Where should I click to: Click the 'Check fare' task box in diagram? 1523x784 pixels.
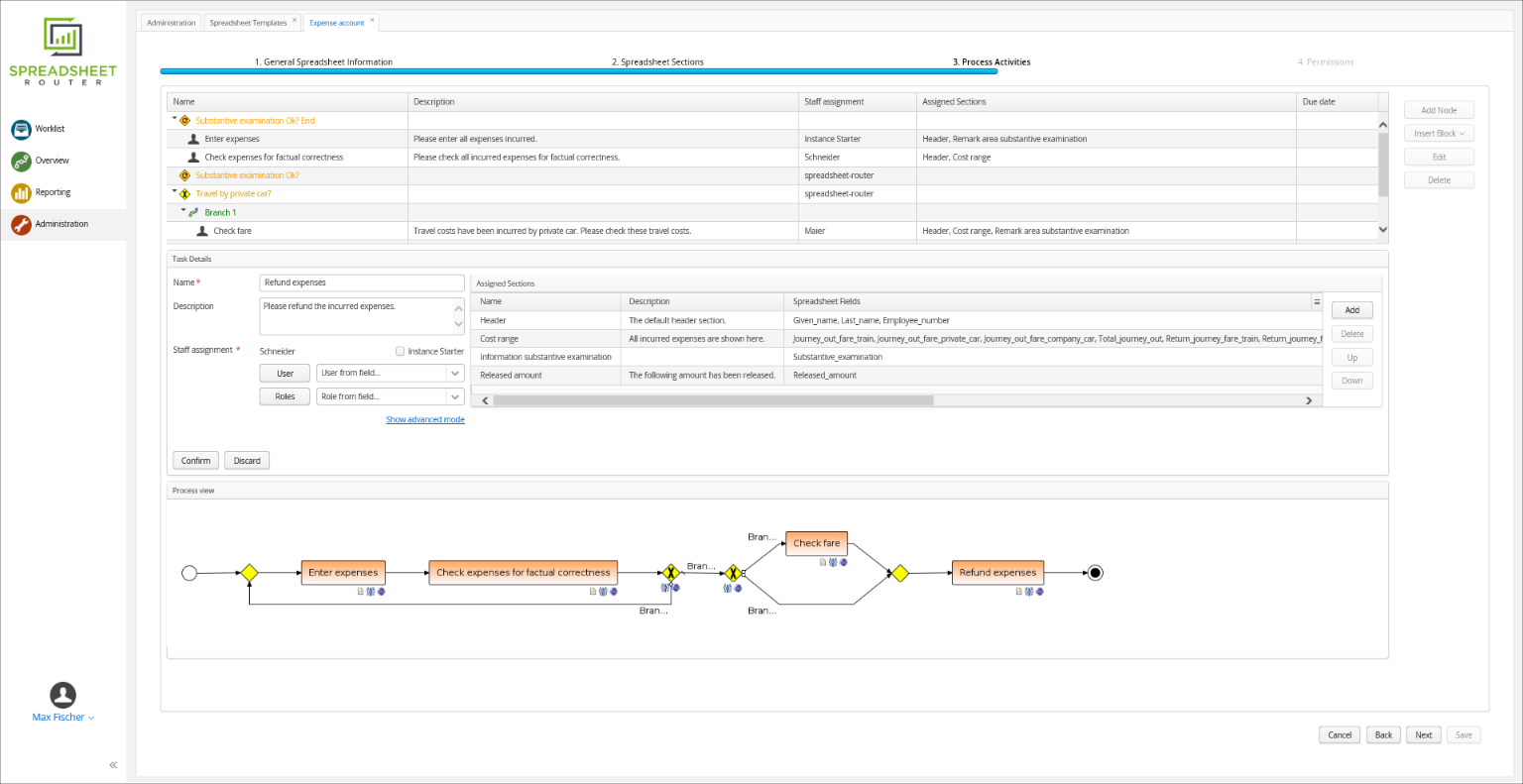coord(816,543)
